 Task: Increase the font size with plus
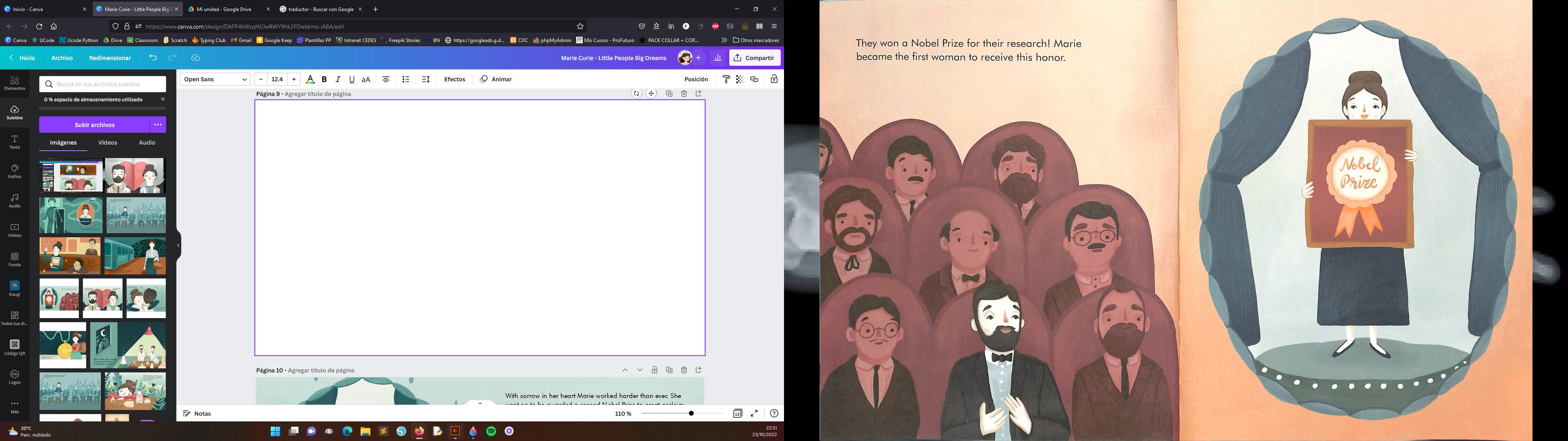click(x=294, y=79)
